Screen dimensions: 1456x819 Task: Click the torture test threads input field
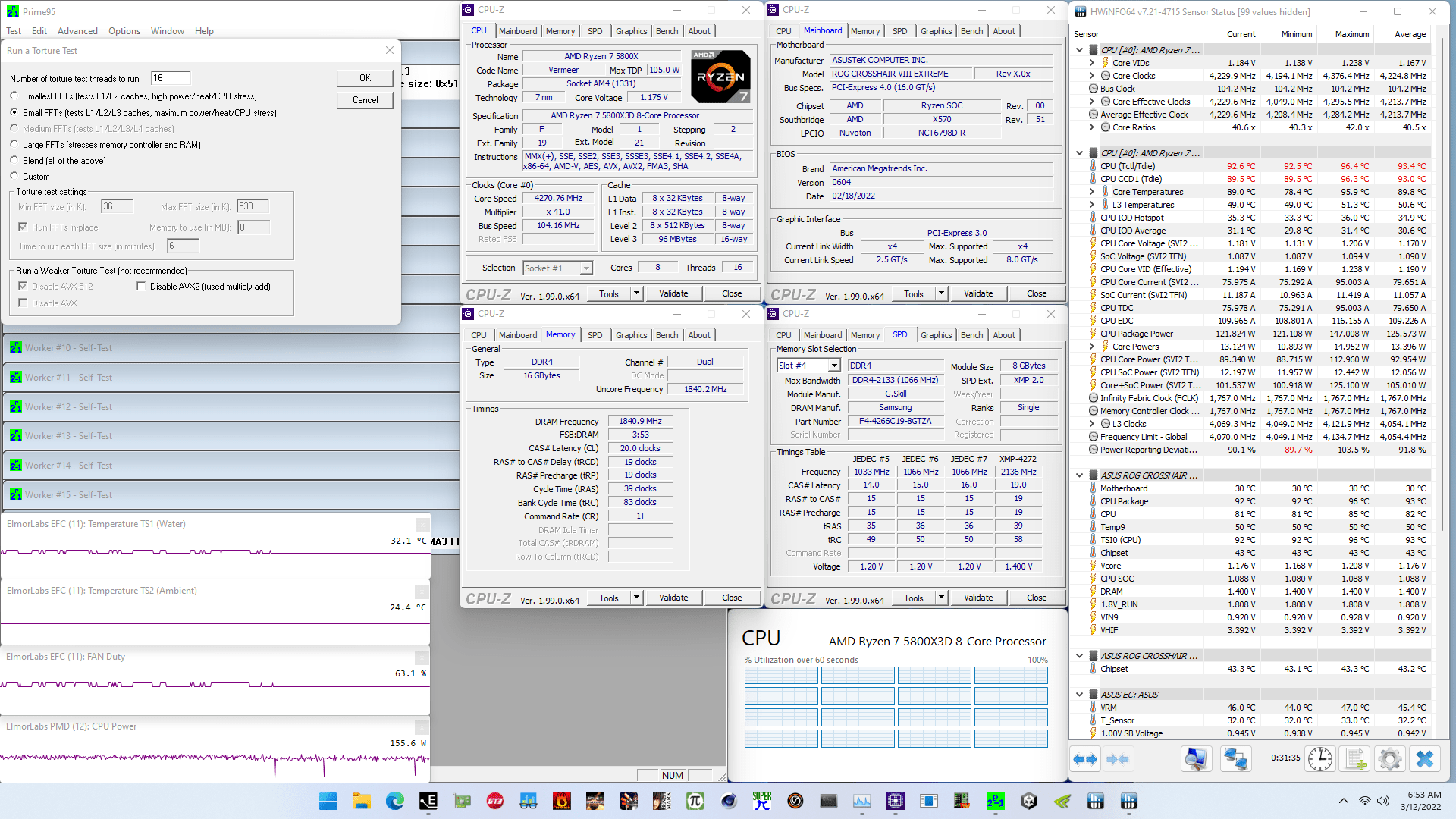tap(171, 77)
